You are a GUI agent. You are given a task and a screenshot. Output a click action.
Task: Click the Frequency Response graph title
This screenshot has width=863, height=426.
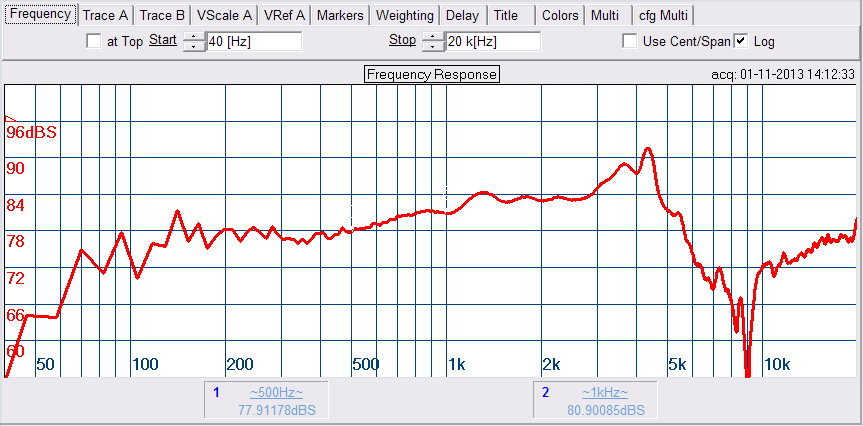pos(431,74)
